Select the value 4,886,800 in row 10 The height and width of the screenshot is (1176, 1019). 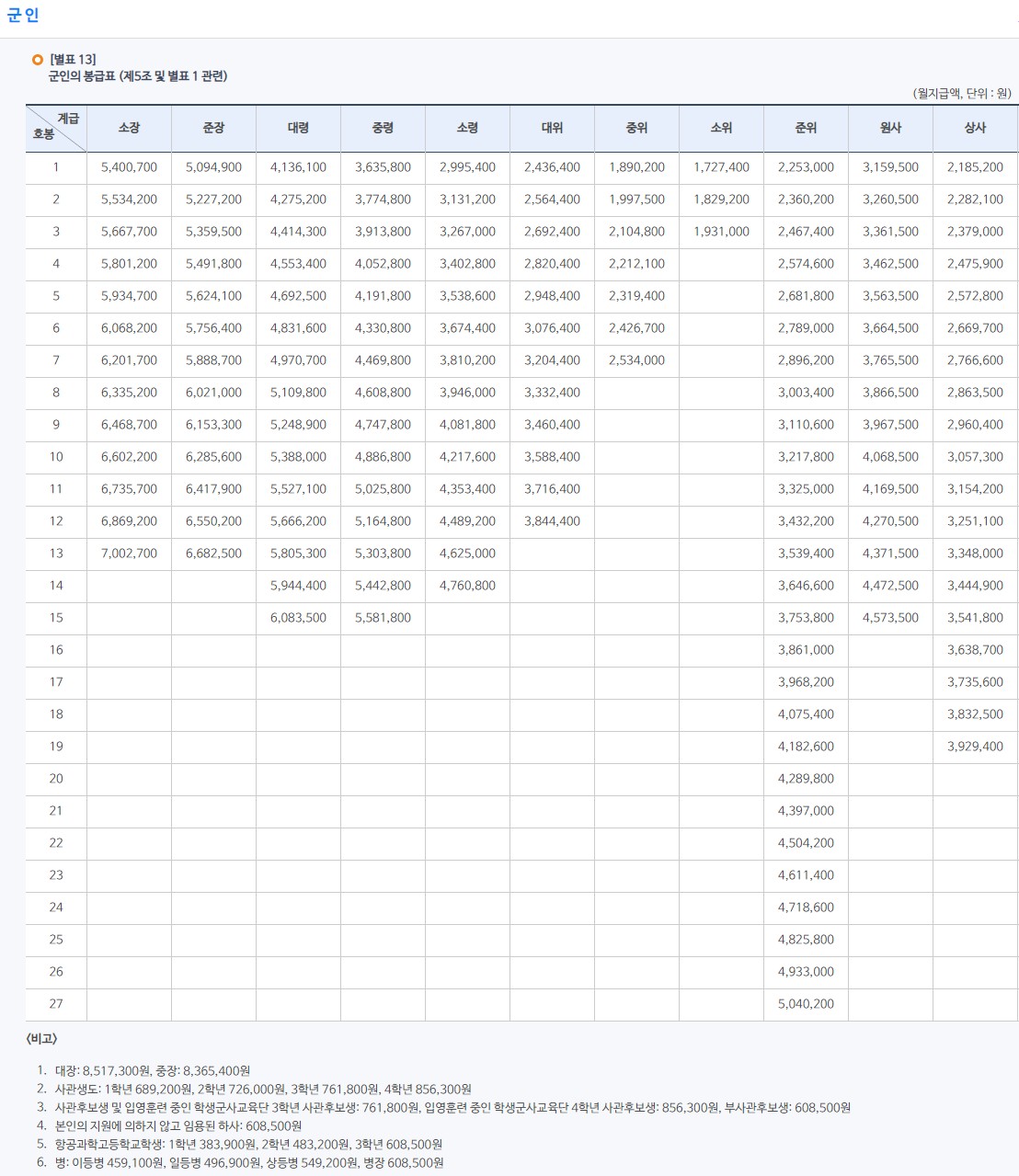[383, 457]
